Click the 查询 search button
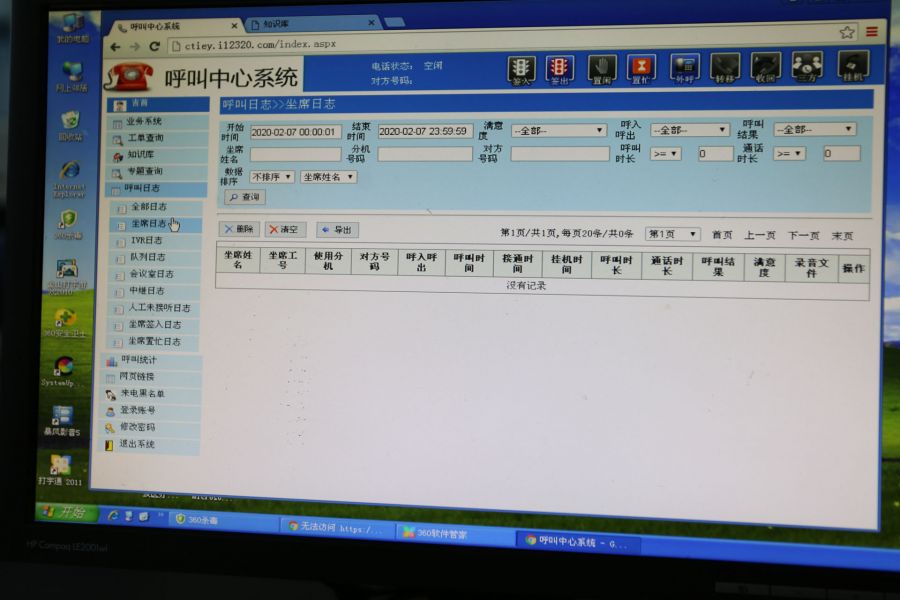Image resolution: width=900 pixels, height=600 pixels. click(x=245, y=198)
